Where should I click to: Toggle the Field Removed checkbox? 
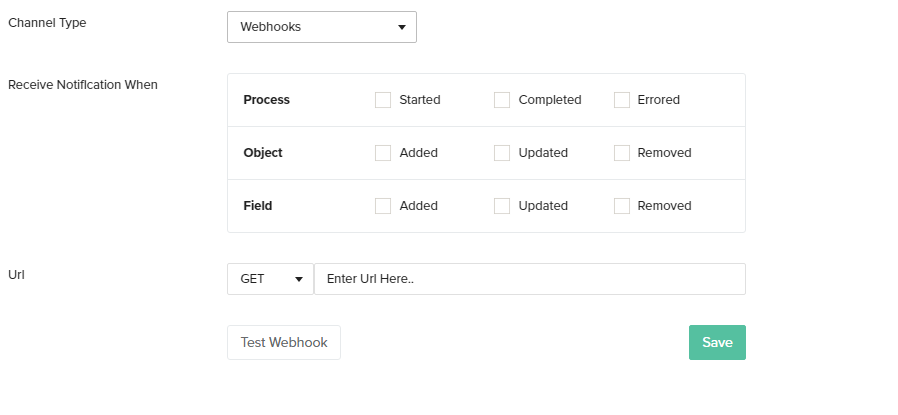coord(622,206)
